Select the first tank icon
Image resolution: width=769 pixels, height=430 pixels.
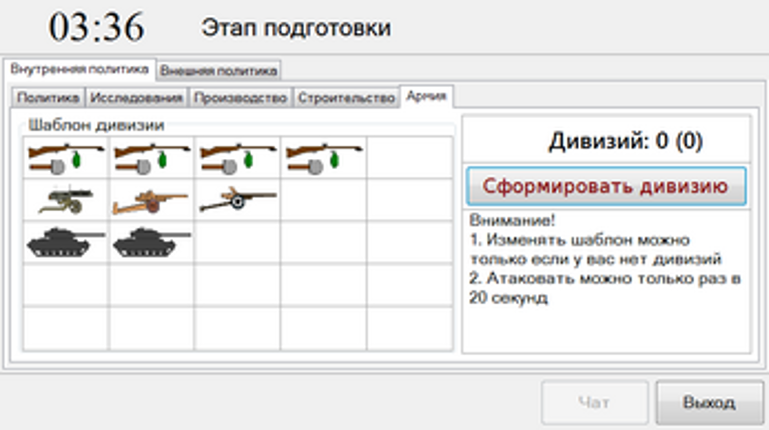(x=66, y=242)
